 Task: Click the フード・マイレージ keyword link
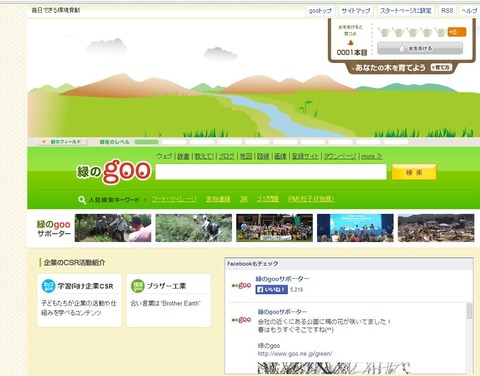point(174,199)
